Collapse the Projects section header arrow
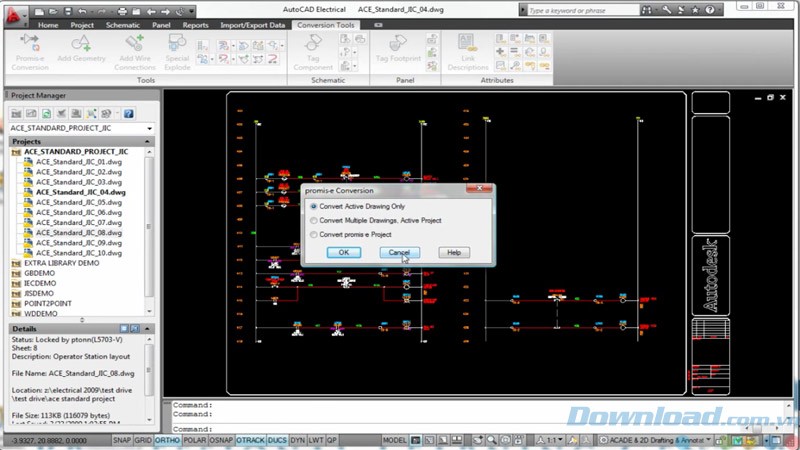The height and width of the screenshot is (450, 800). click(147, 141)
